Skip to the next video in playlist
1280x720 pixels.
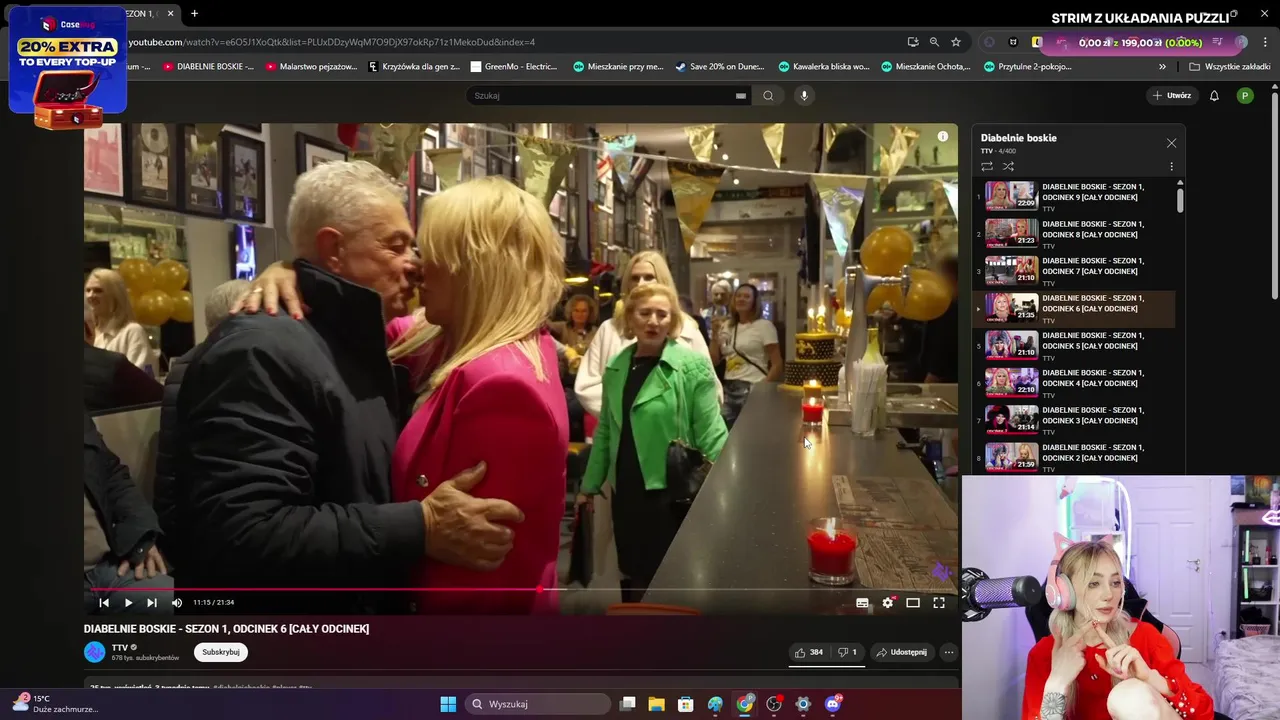click(152, 602)
